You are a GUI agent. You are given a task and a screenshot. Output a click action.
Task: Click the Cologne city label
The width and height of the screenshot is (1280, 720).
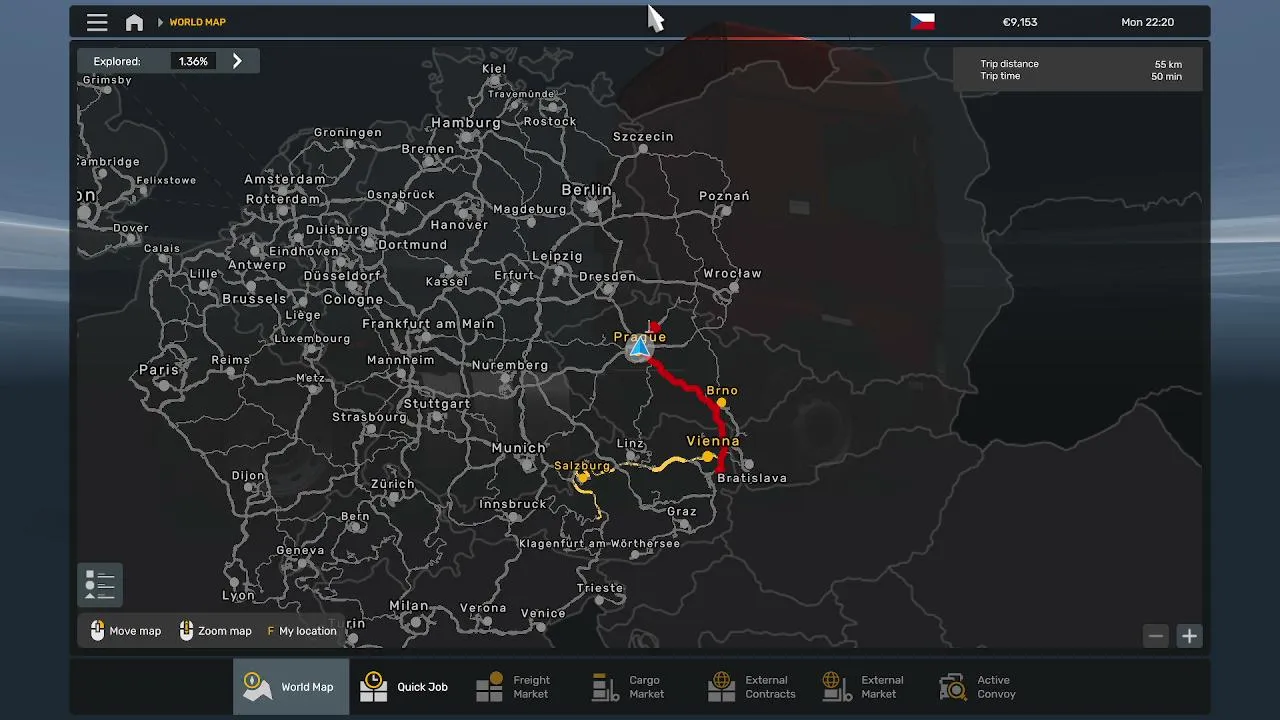click(353, 300)
